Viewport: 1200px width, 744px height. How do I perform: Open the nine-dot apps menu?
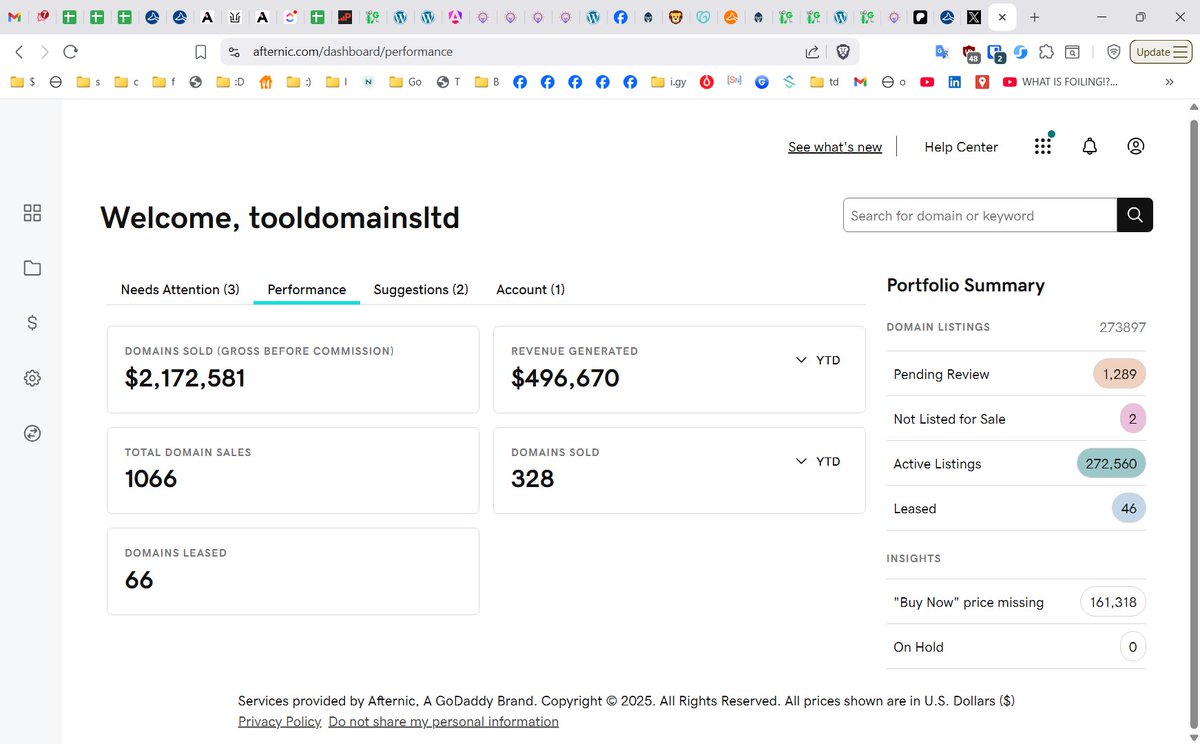[1043, 146]
